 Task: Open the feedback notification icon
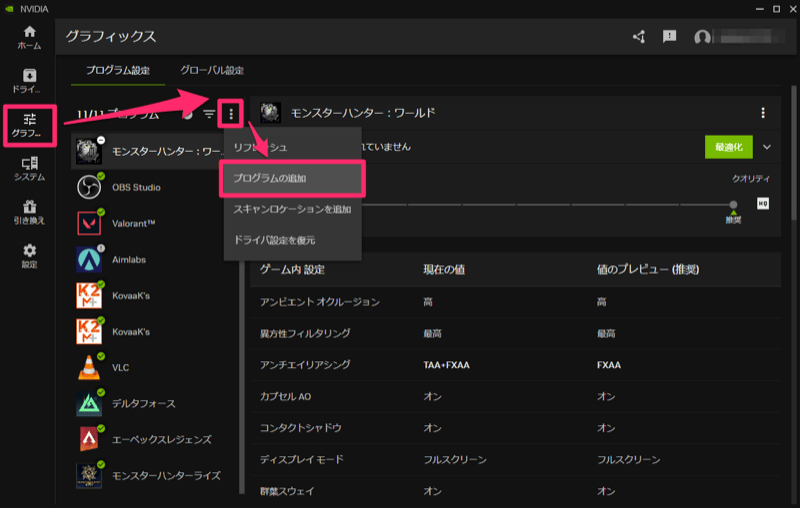click(669, 36)
